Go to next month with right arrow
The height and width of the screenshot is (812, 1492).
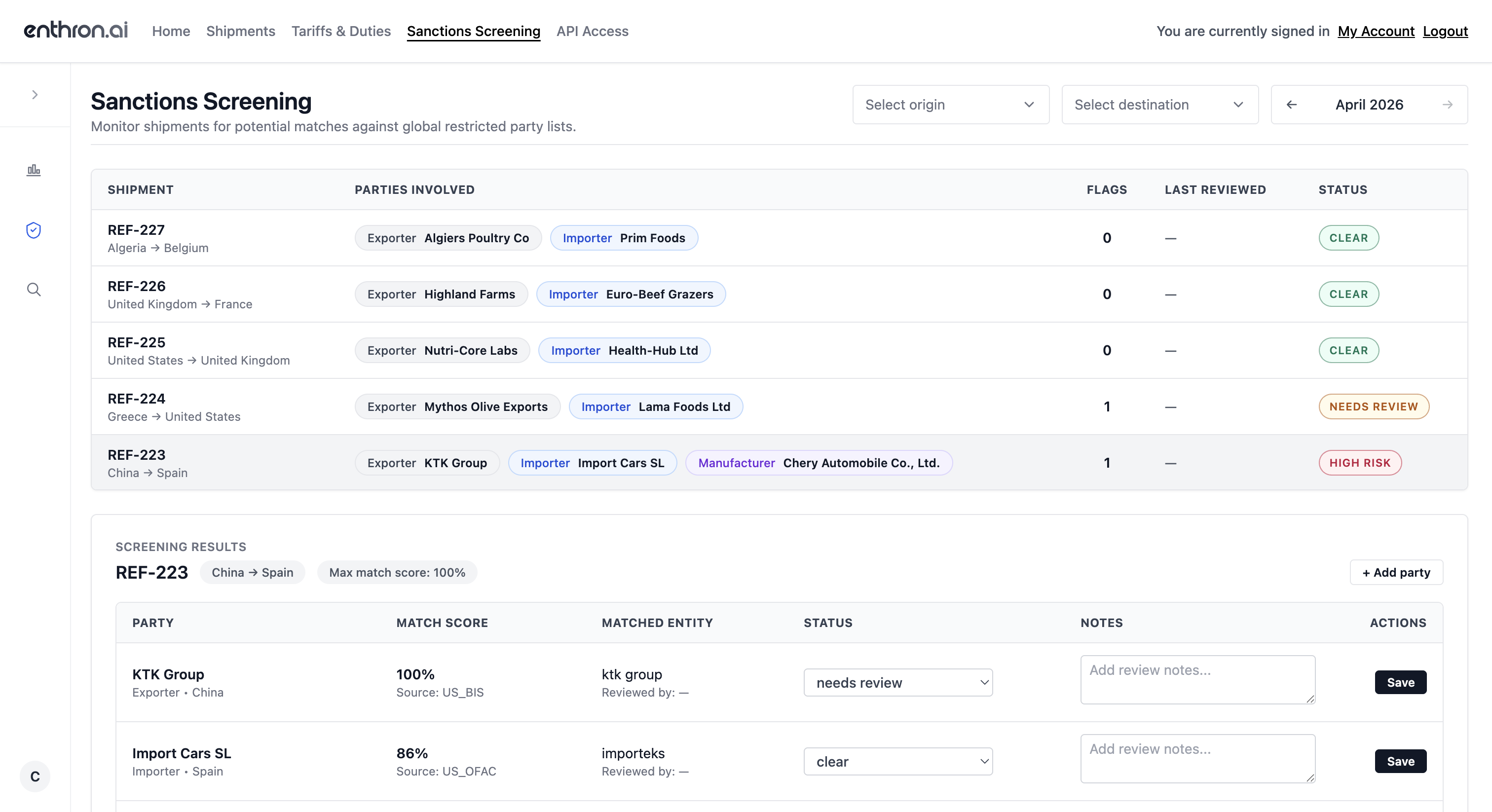[1447, 105]
